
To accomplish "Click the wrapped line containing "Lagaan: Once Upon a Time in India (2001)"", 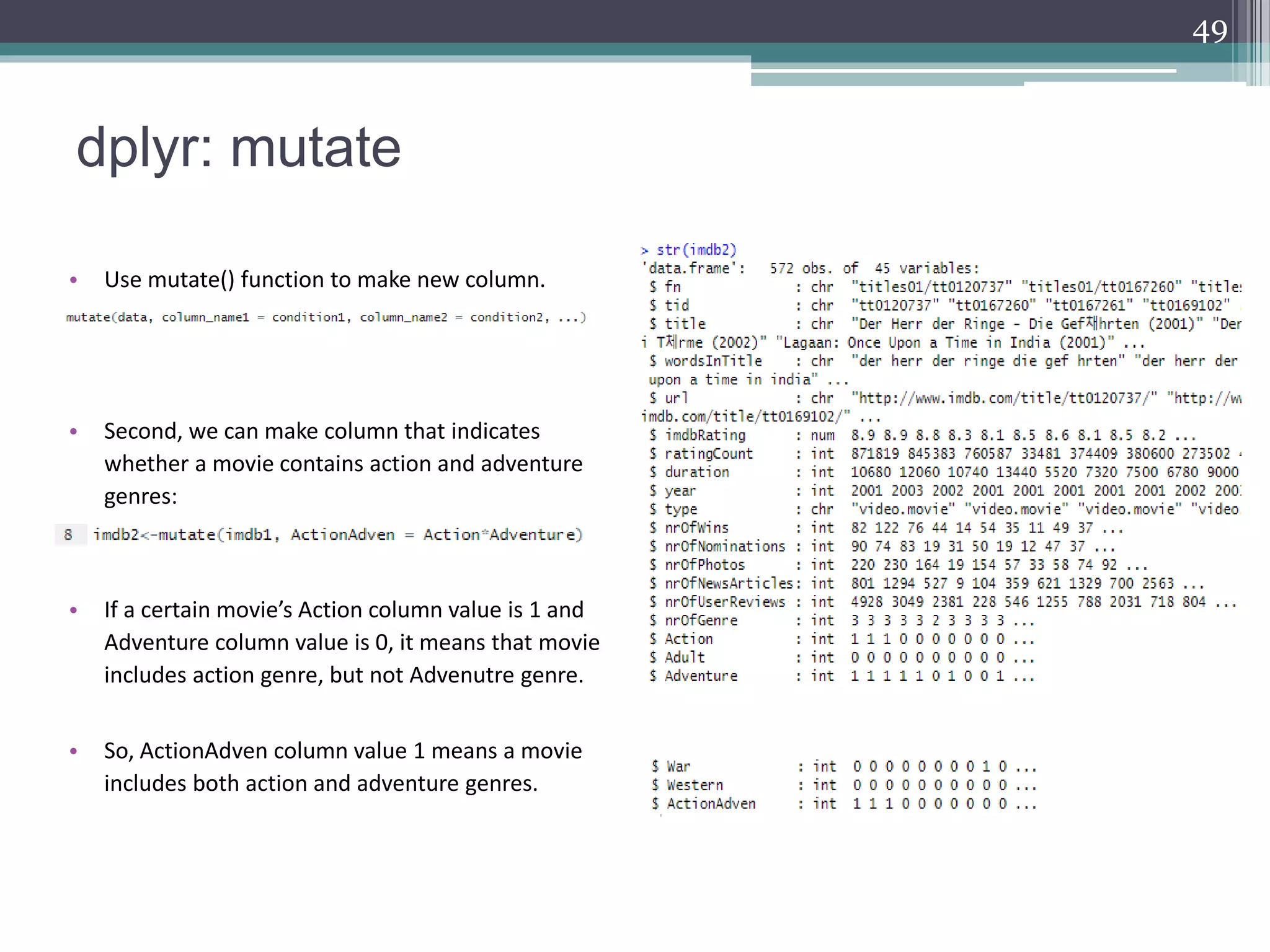I will 893,343.
